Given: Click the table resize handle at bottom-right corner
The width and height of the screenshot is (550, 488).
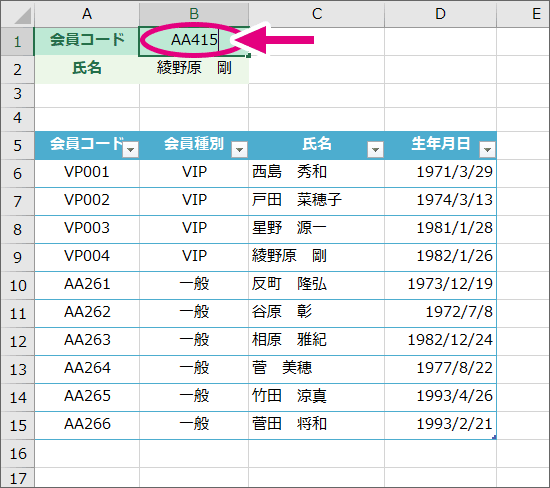Looking at the screenshot, I should 494,437.
